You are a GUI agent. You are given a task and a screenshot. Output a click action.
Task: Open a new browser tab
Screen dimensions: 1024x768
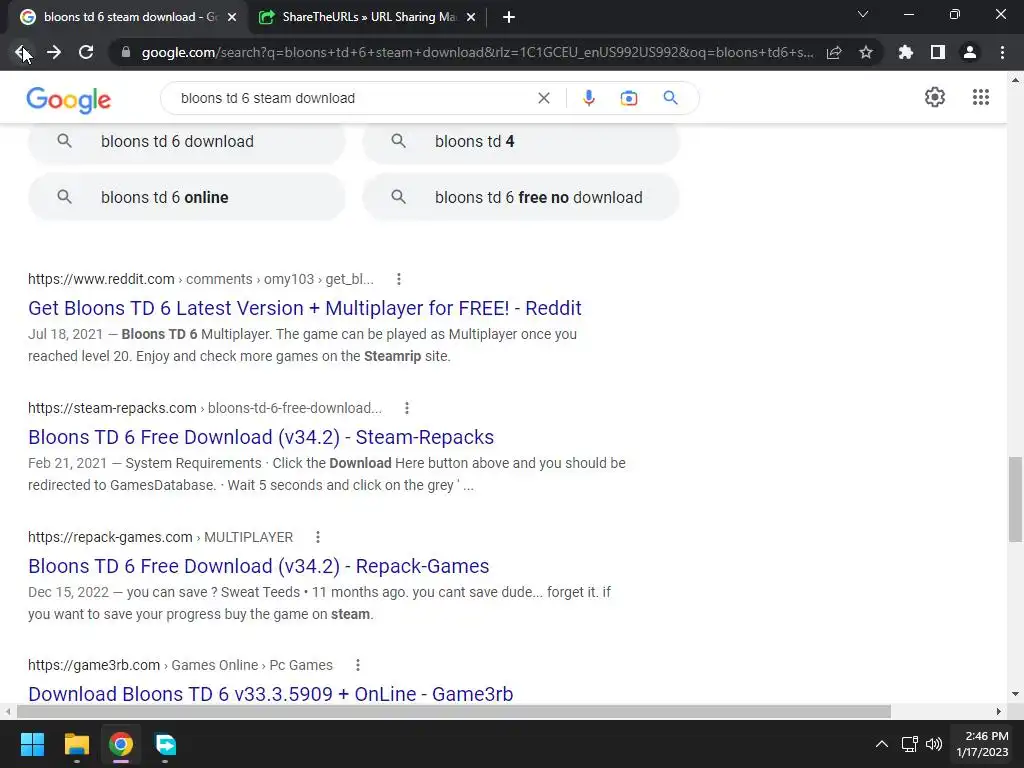(x=509, y=18)
